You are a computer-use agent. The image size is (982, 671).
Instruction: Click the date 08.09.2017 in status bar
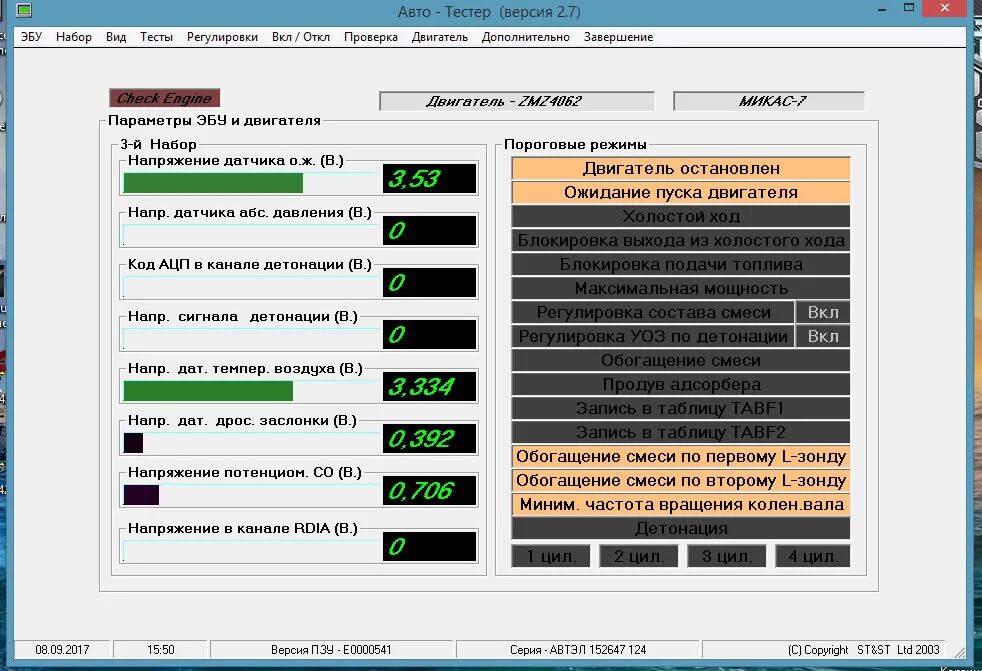[62, 650]
